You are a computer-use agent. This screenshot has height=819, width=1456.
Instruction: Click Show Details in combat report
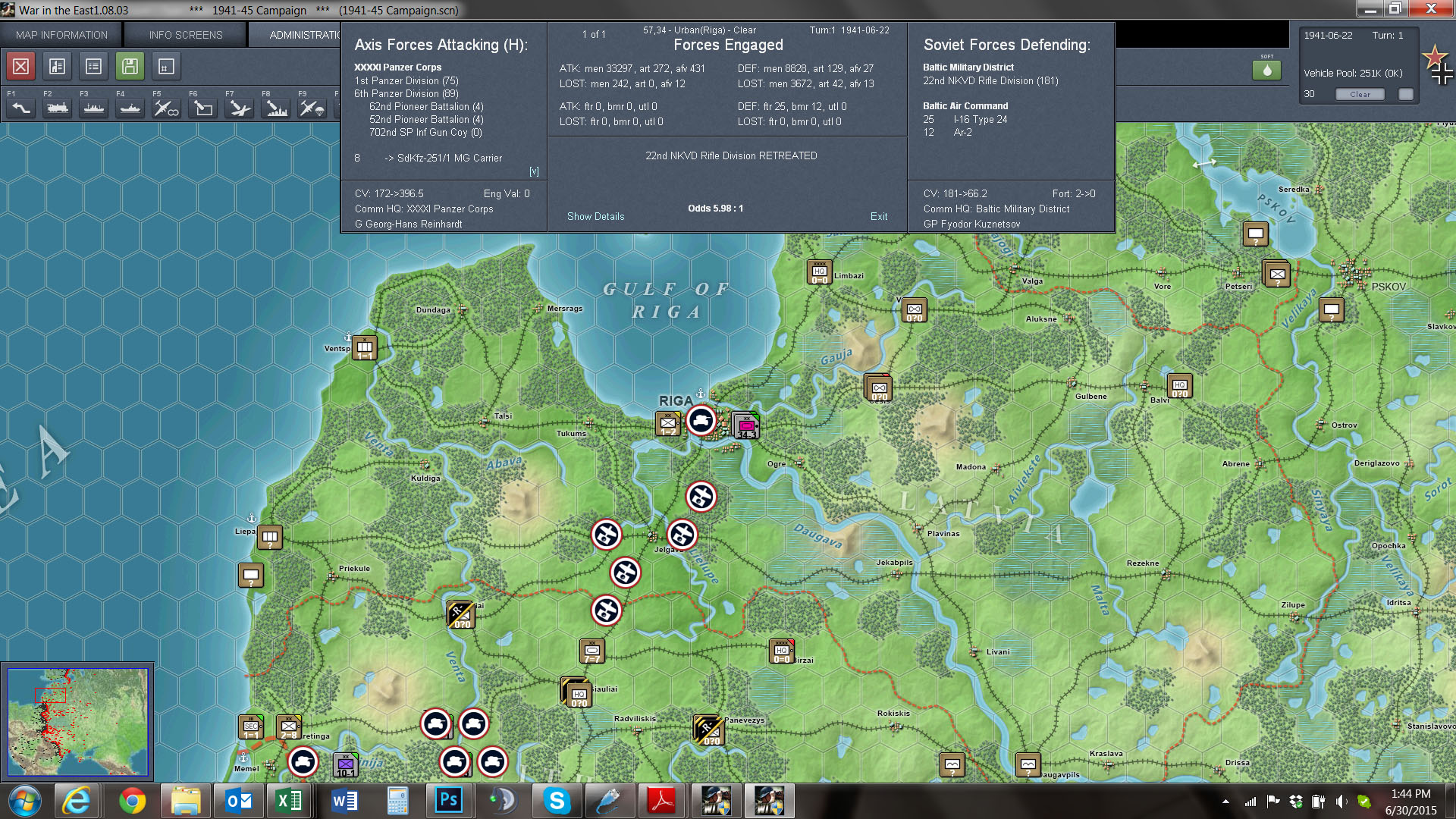(x=596, y=217)
